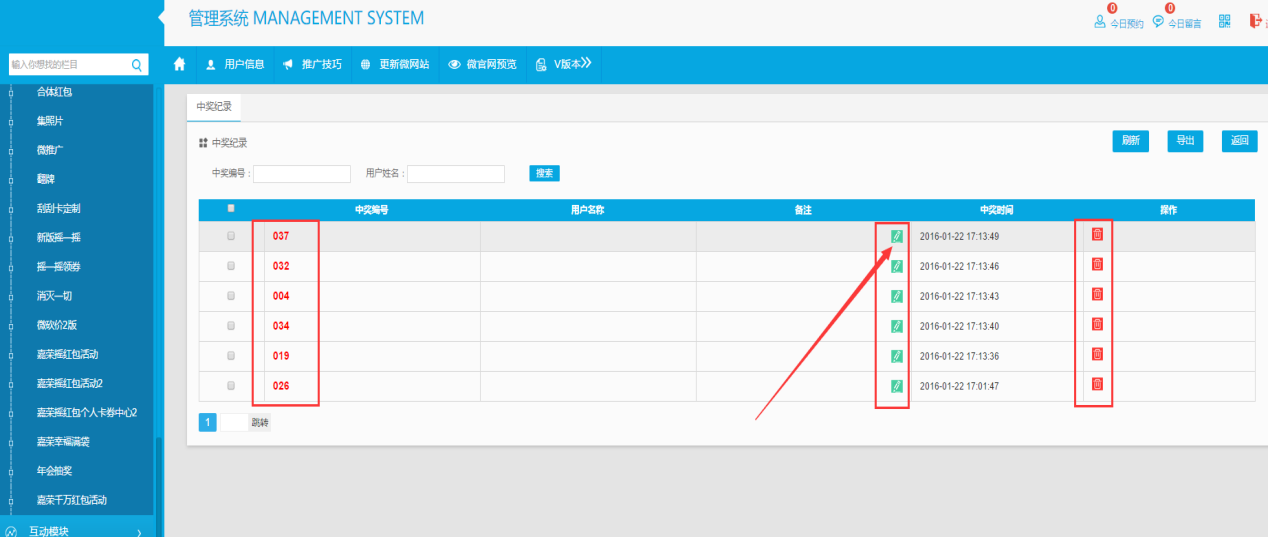Viewport: 1268px width, 537px height.
Task: Click the green edit pencil for record 037
Action: 897,236
